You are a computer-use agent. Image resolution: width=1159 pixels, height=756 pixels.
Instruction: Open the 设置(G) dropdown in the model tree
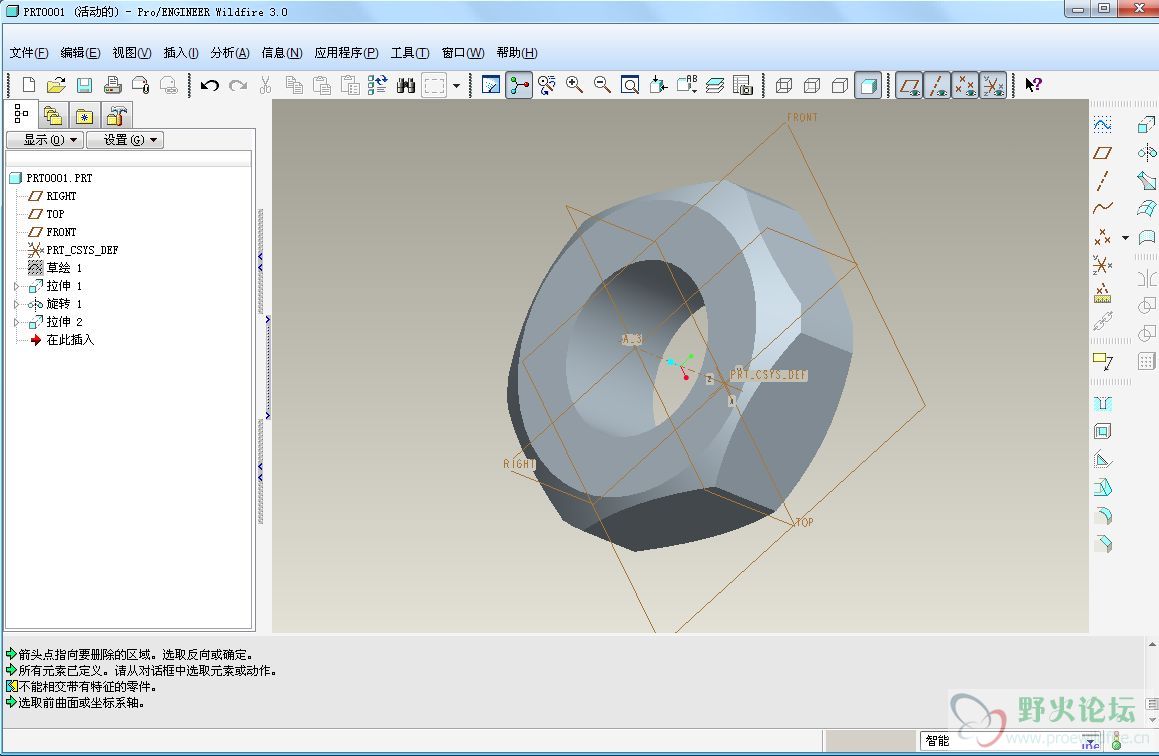point(125,140)
